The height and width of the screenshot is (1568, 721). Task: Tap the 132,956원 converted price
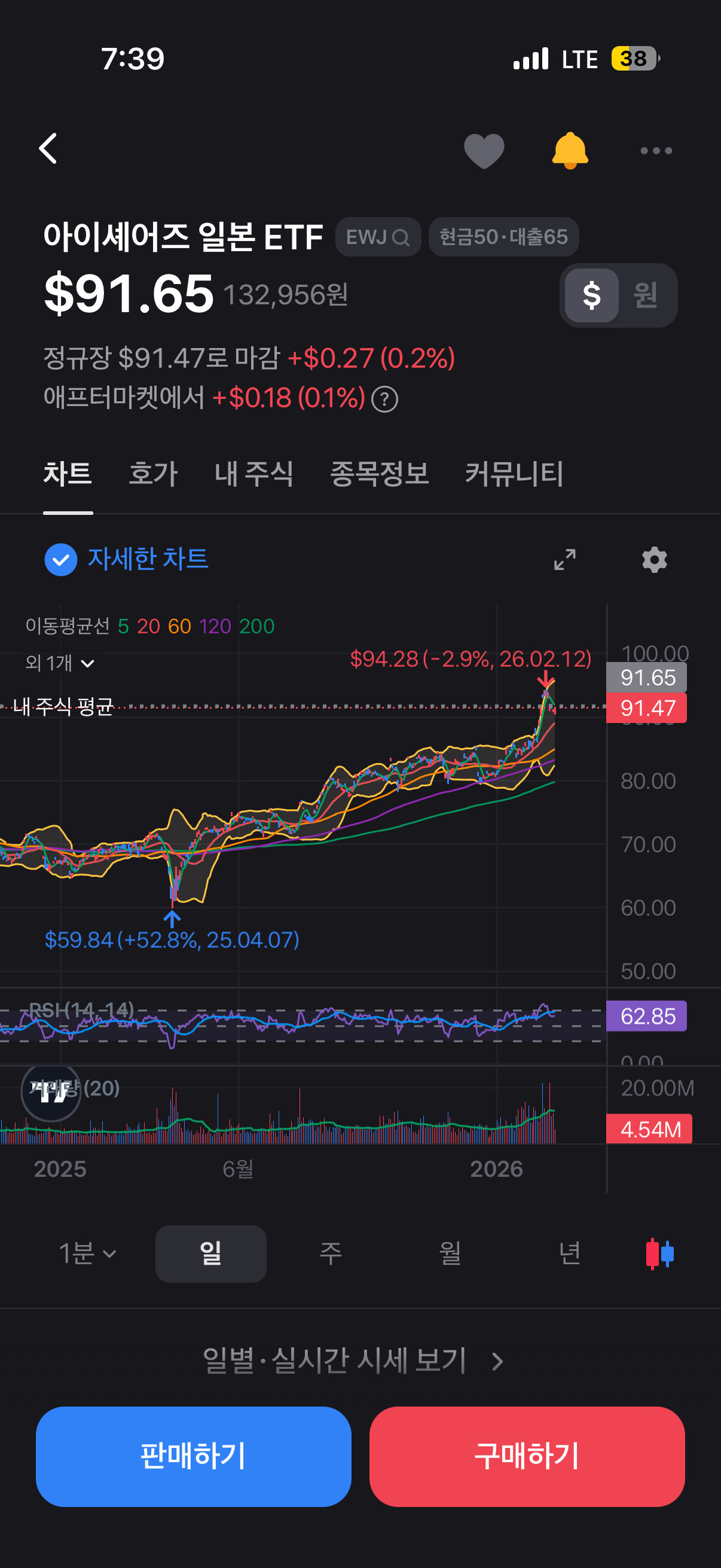(x=285, y=295)
